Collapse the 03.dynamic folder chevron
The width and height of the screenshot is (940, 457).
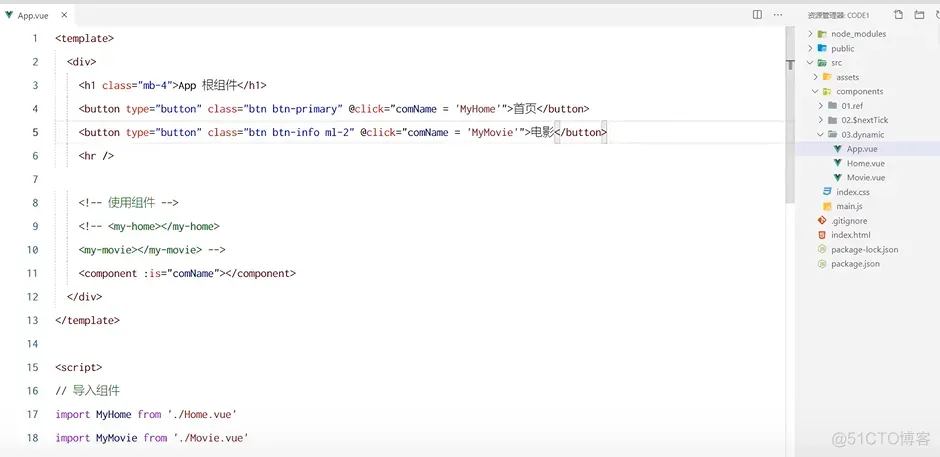[821, 134]
